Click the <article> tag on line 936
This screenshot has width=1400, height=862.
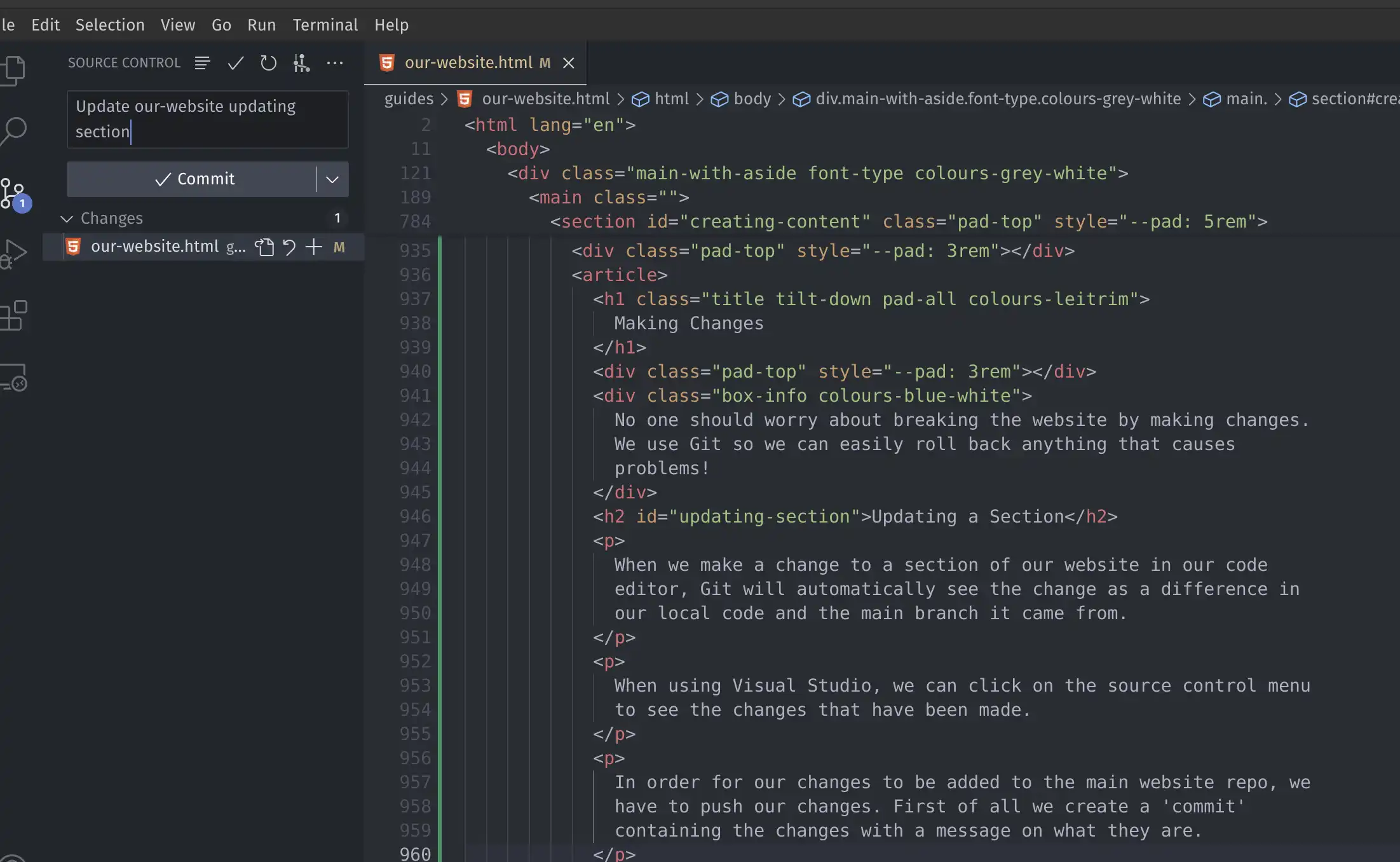click(620, 275)
